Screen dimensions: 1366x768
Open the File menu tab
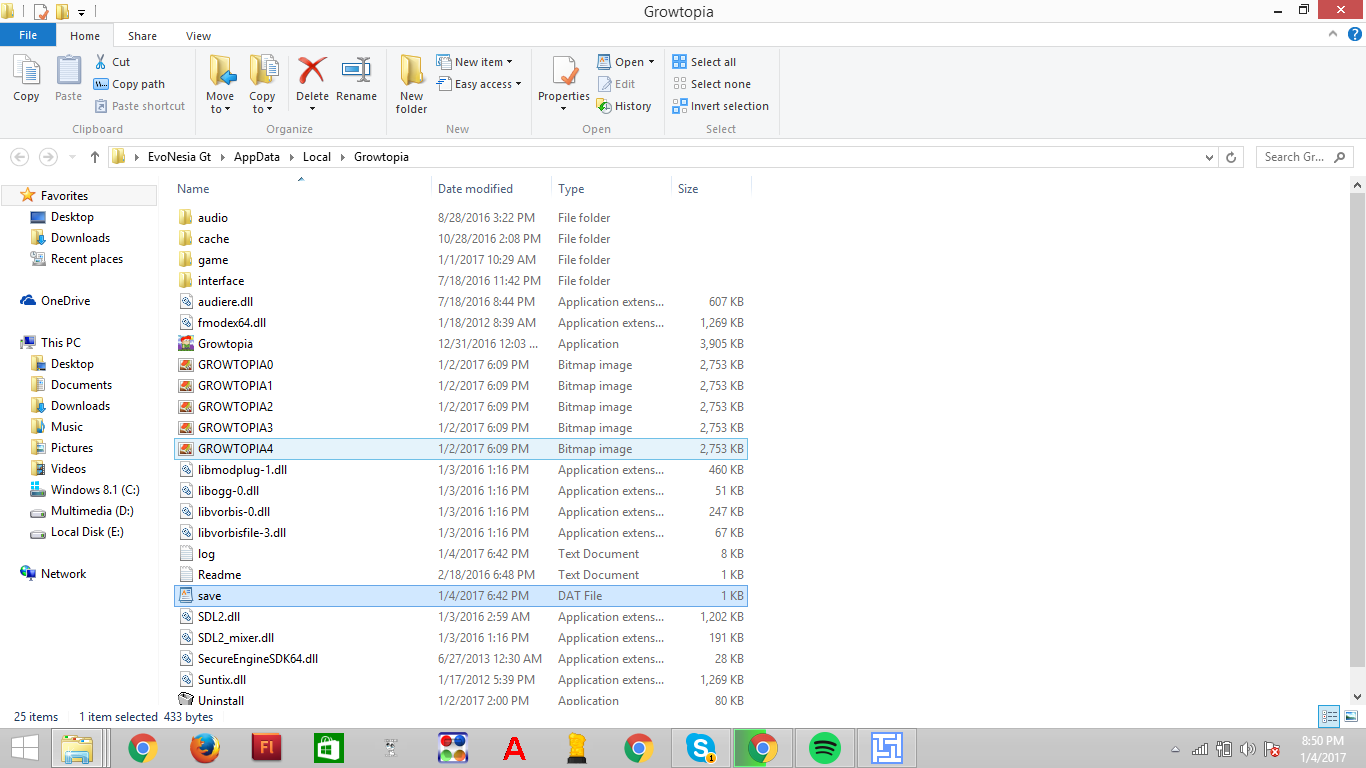click(x=28, y=35)
